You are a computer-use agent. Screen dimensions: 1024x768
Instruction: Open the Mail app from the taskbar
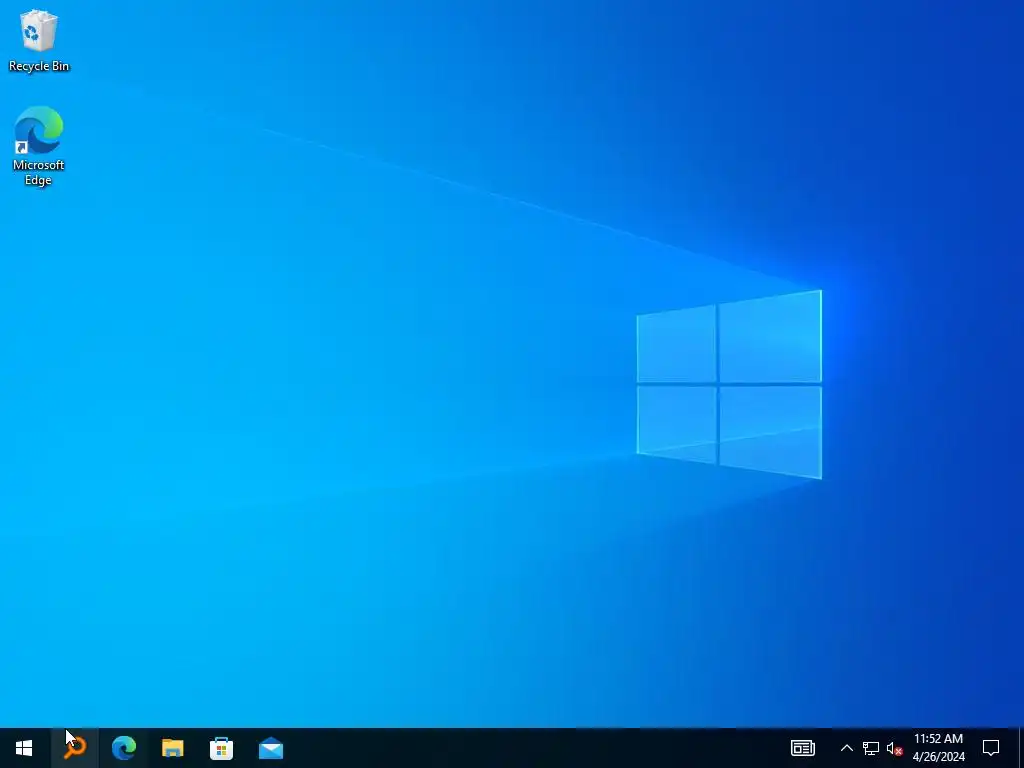coord(270,748)
